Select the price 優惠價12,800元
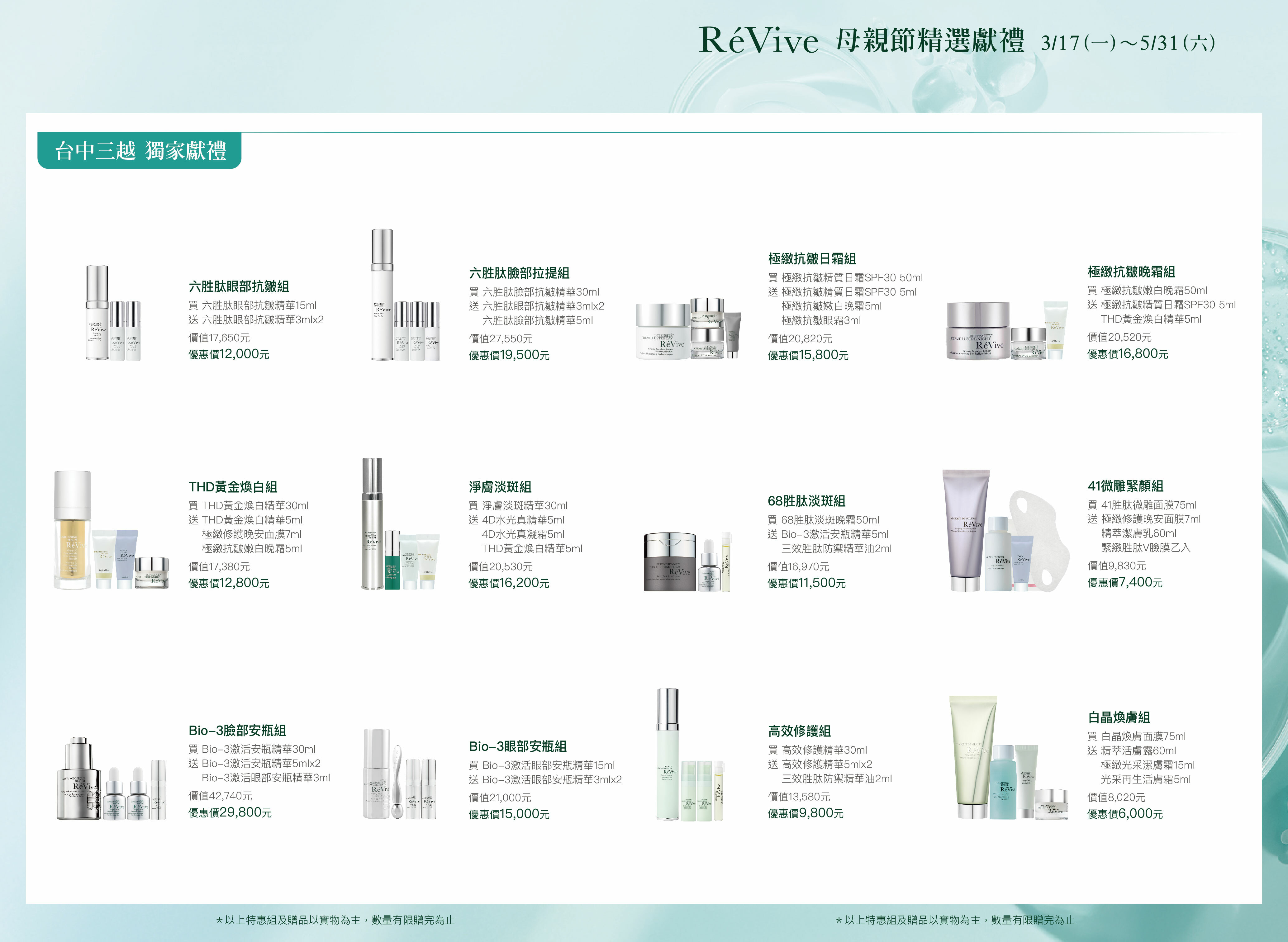 [229, 583]
